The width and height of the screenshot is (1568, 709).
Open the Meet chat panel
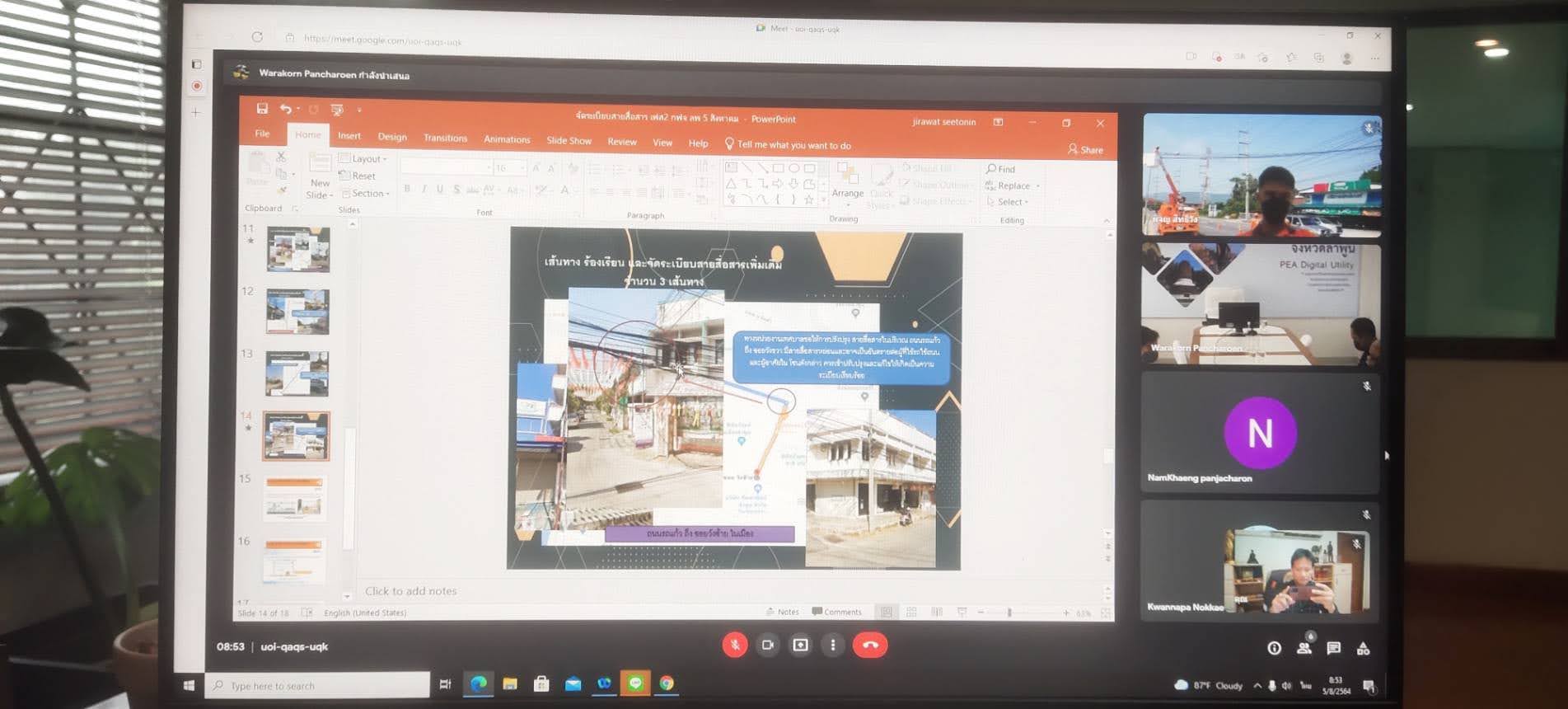[x=1334, y=648]
